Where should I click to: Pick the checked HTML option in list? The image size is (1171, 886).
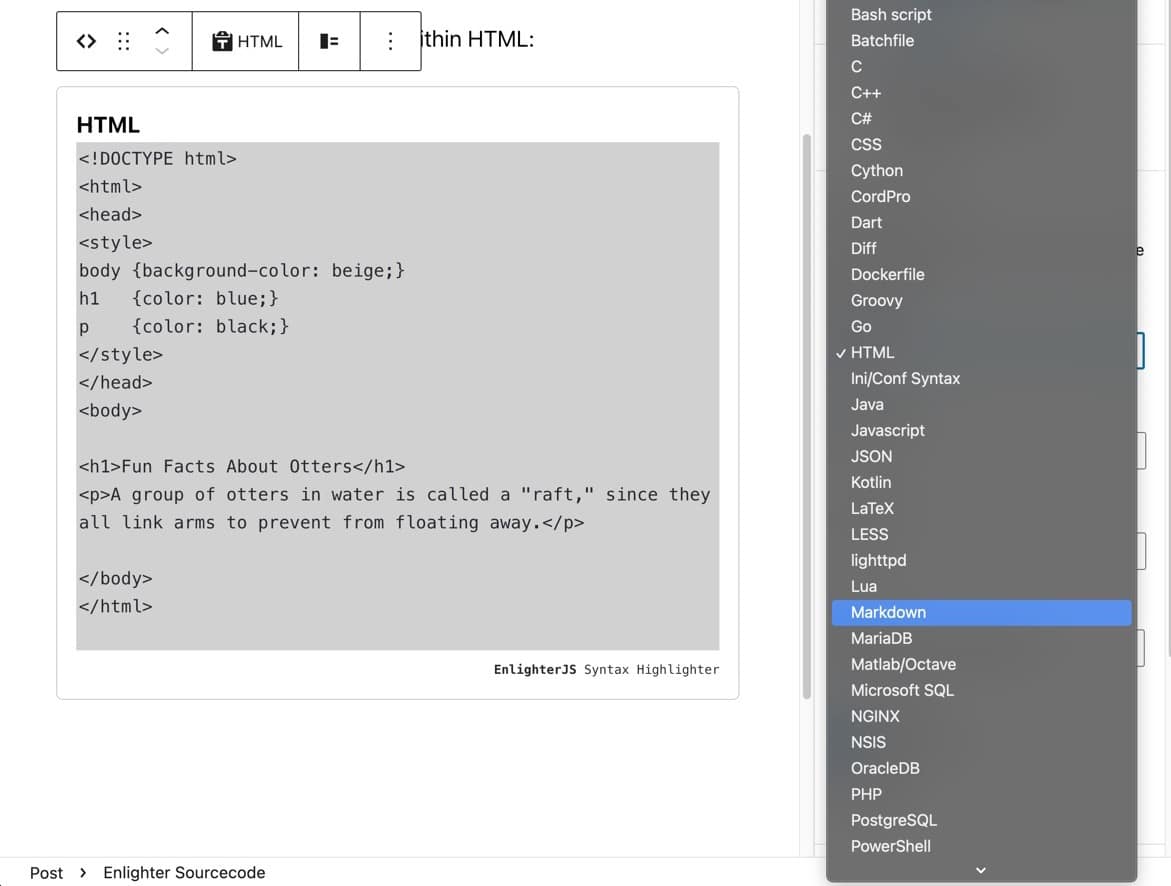click(872, 352)
